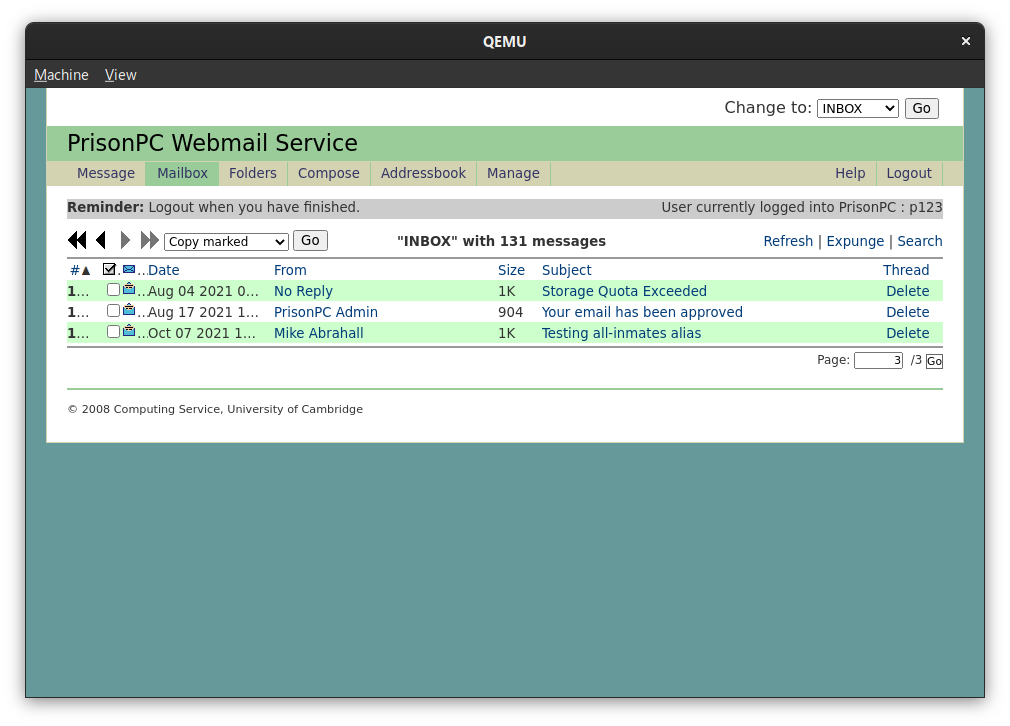Open the Compose tab

(329, 173)
